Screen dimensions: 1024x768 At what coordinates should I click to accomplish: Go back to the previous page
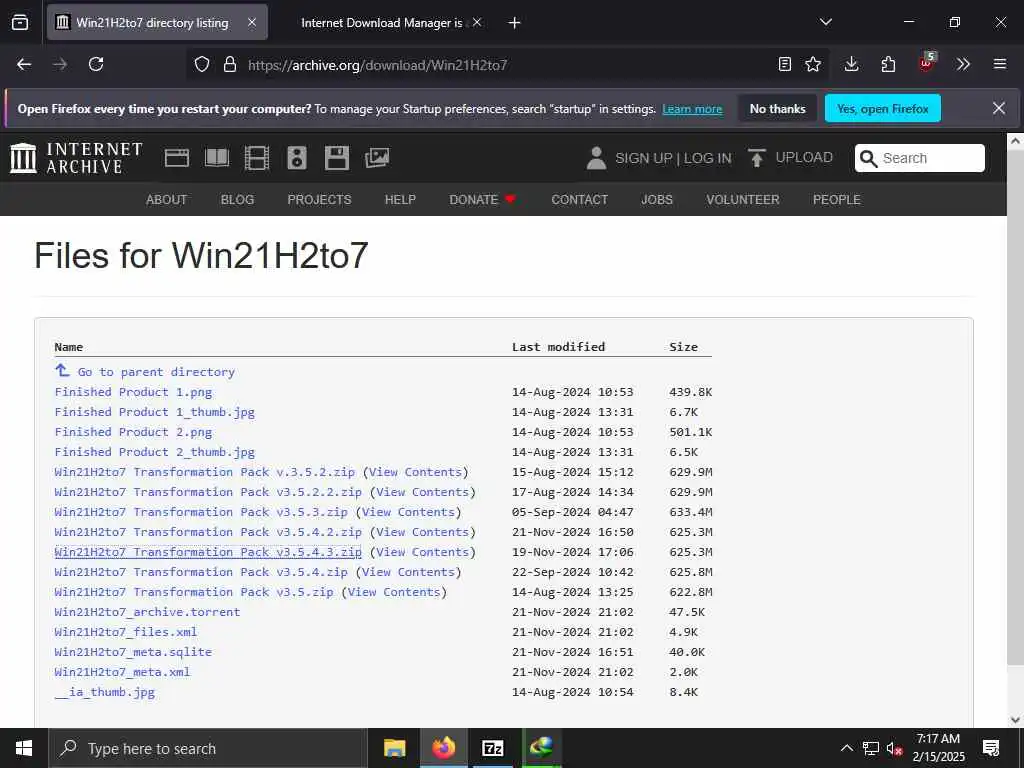24,64
